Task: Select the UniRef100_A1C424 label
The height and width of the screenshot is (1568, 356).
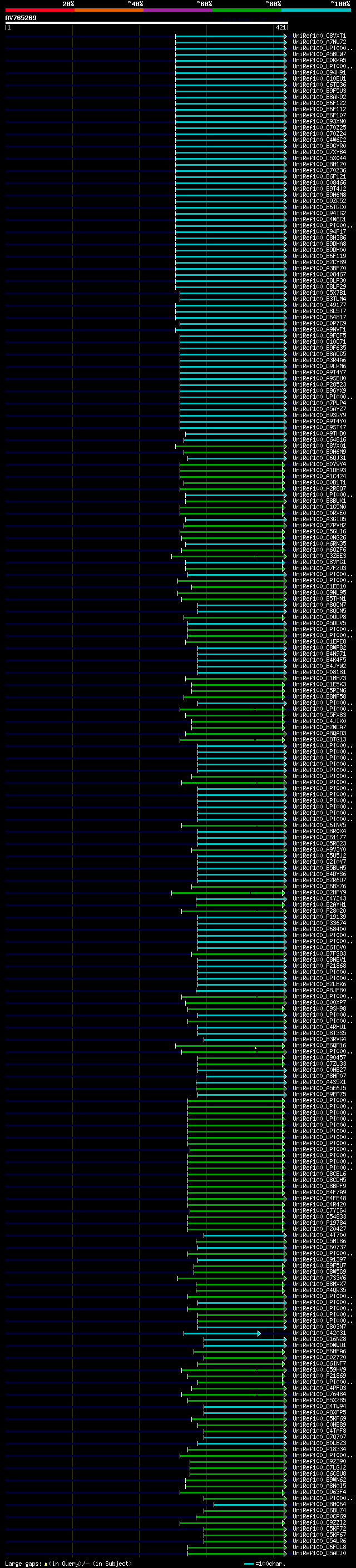Action: click(x=319, y=476)
